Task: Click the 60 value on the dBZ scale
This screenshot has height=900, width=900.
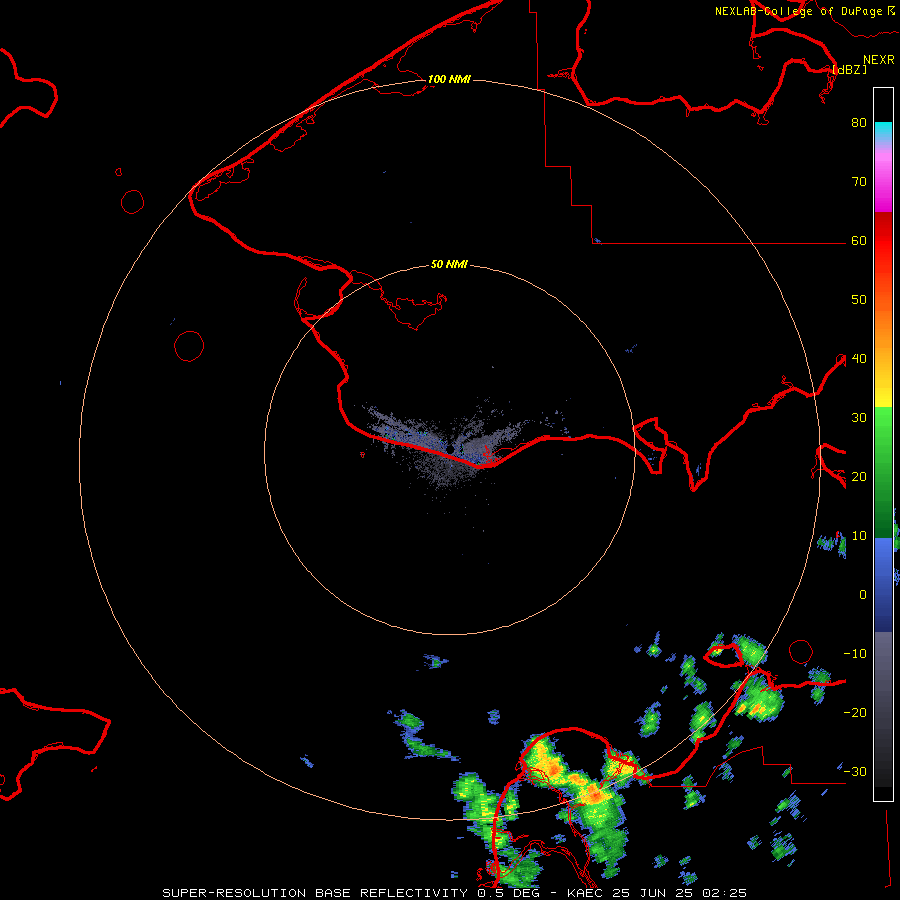Action: pos(859,240)
